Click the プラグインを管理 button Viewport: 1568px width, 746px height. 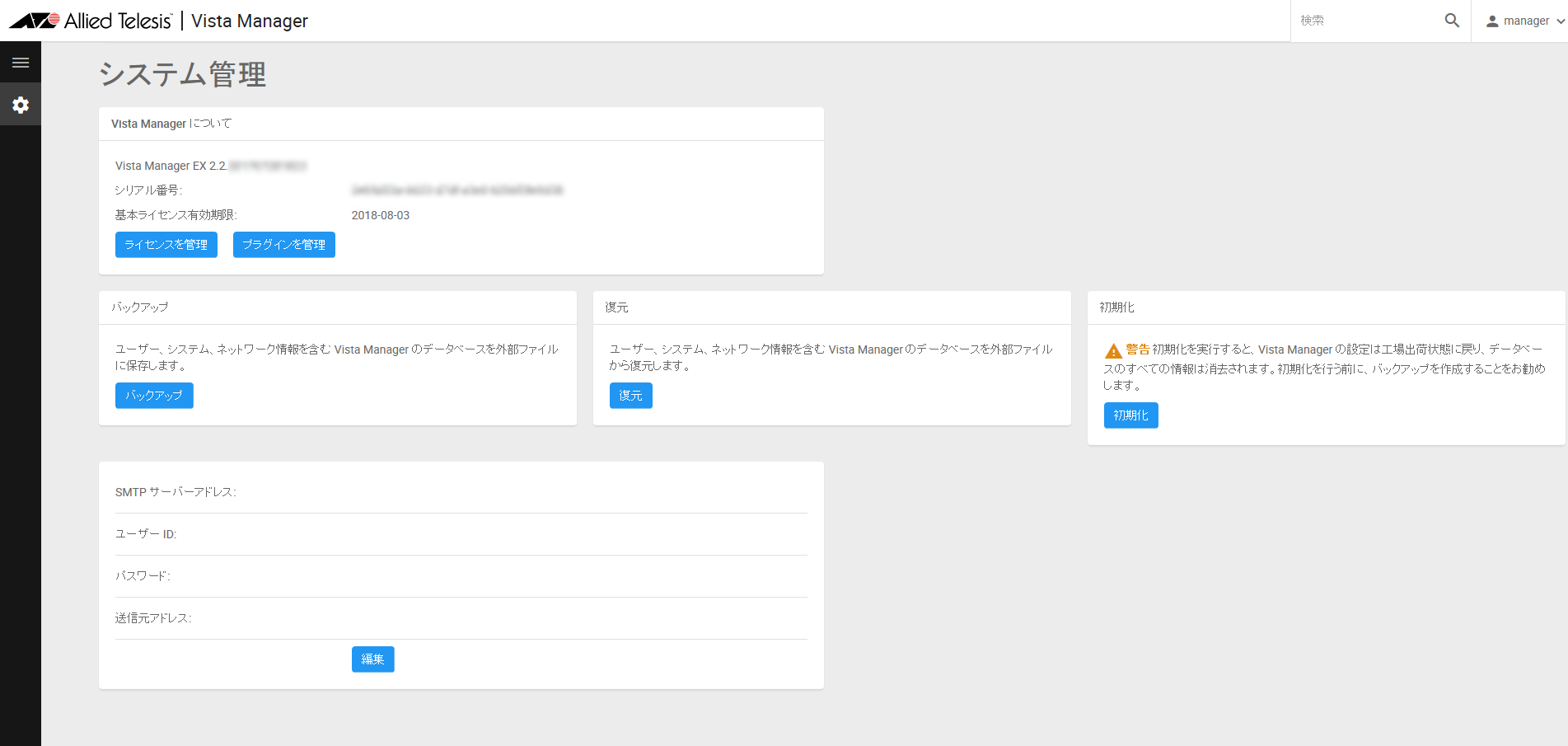284,245
